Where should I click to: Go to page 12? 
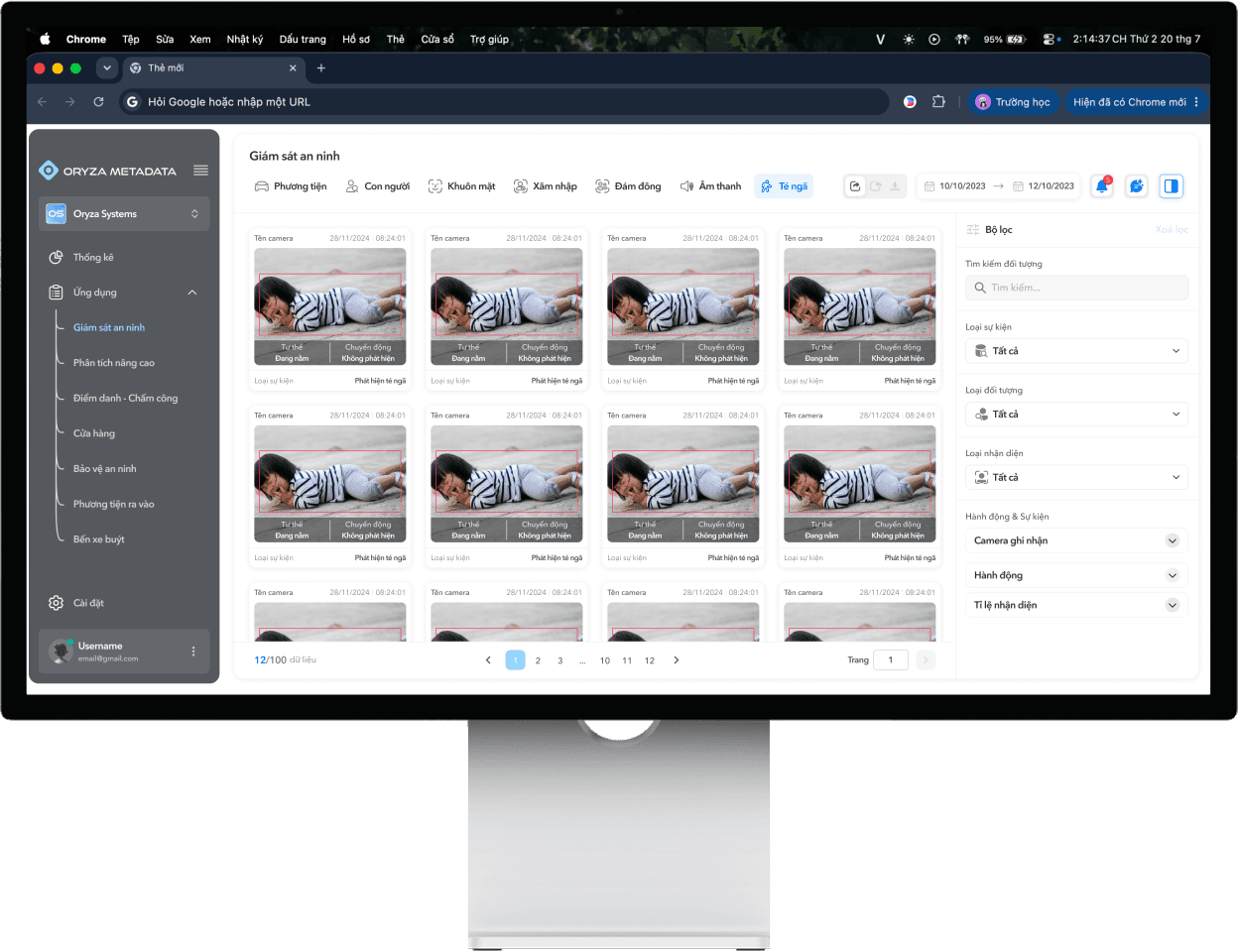(x=650, y=660)
